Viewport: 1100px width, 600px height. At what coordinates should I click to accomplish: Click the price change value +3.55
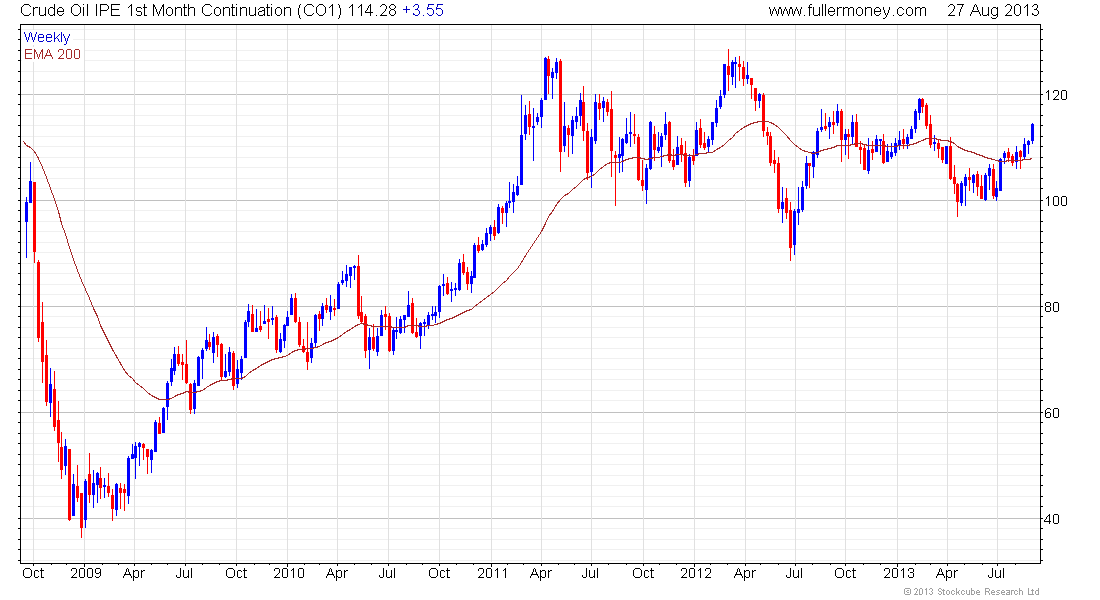423,11
